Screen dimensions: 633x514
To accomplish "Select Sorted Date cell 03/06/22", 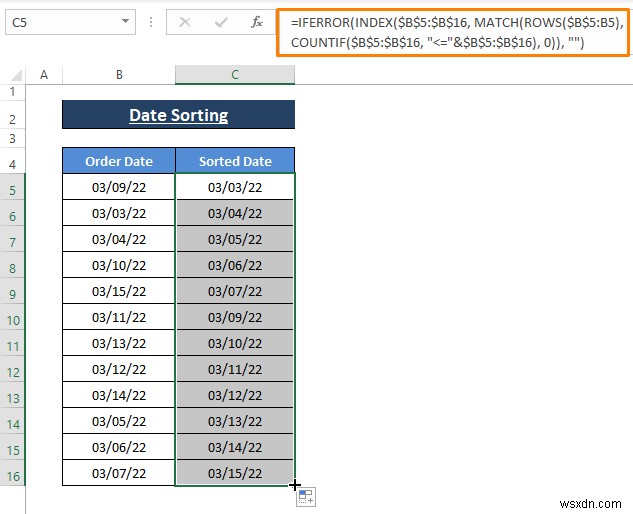I will tap(235, 265).
